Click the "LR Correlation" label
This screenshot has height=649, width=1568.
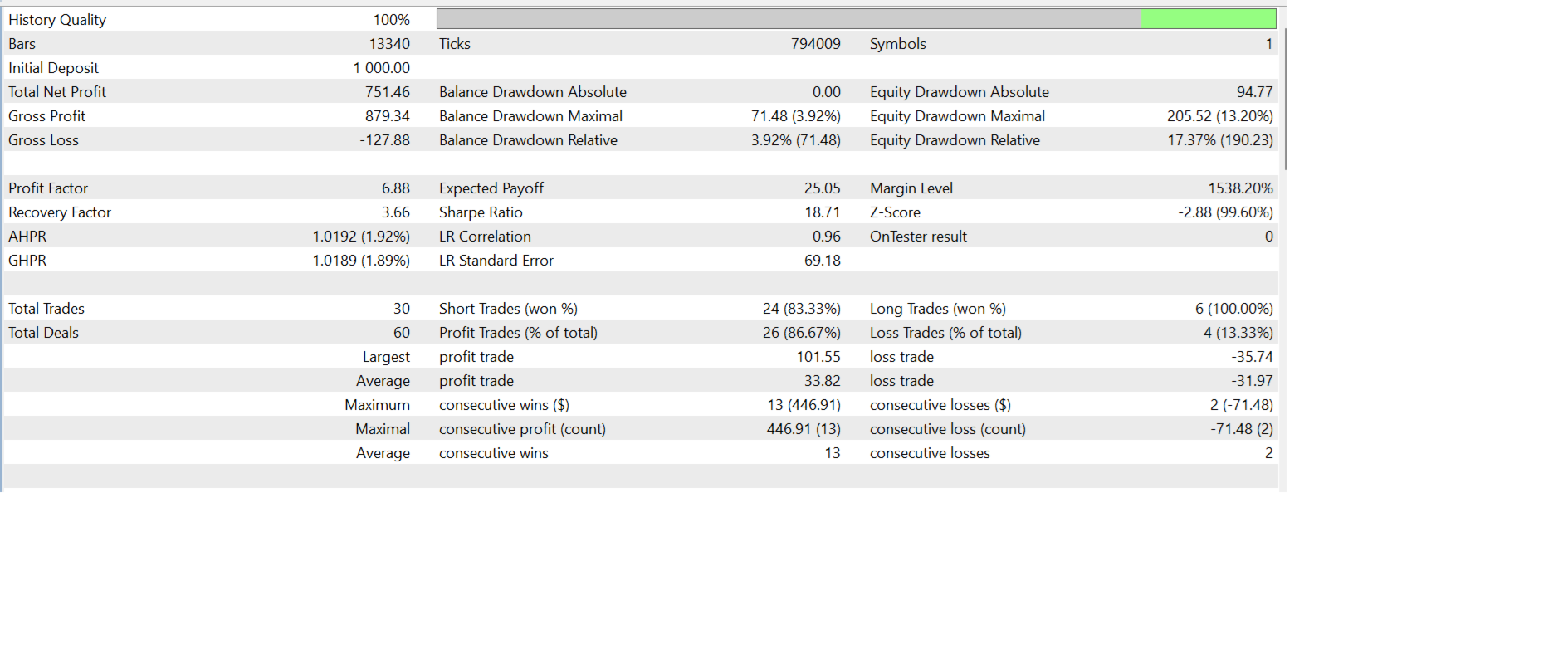tap(485, 237)
